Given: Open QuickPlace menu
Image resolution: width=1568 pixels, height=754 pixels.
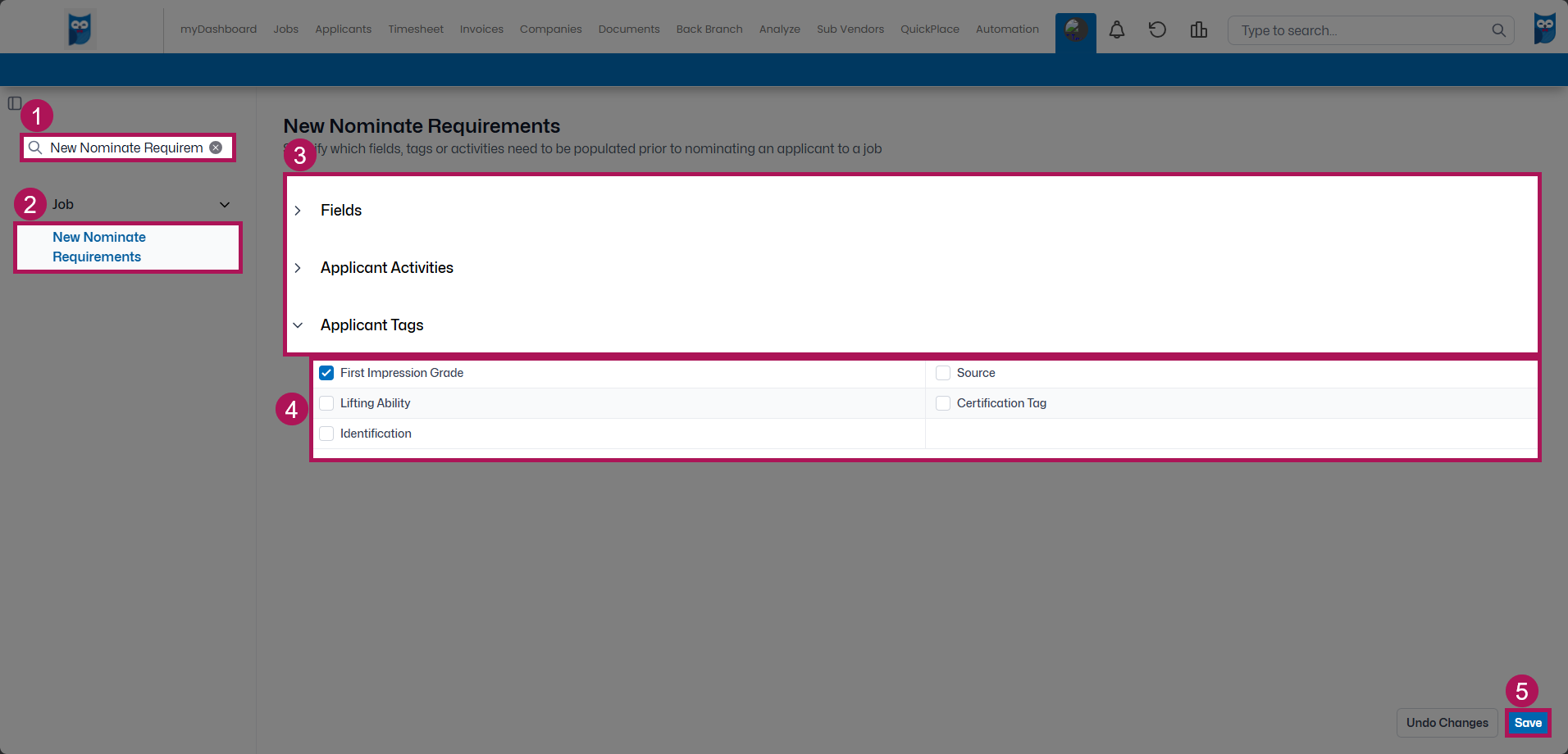Looking at the screenshot, I should pyautogui.click(x=930, y=29).
